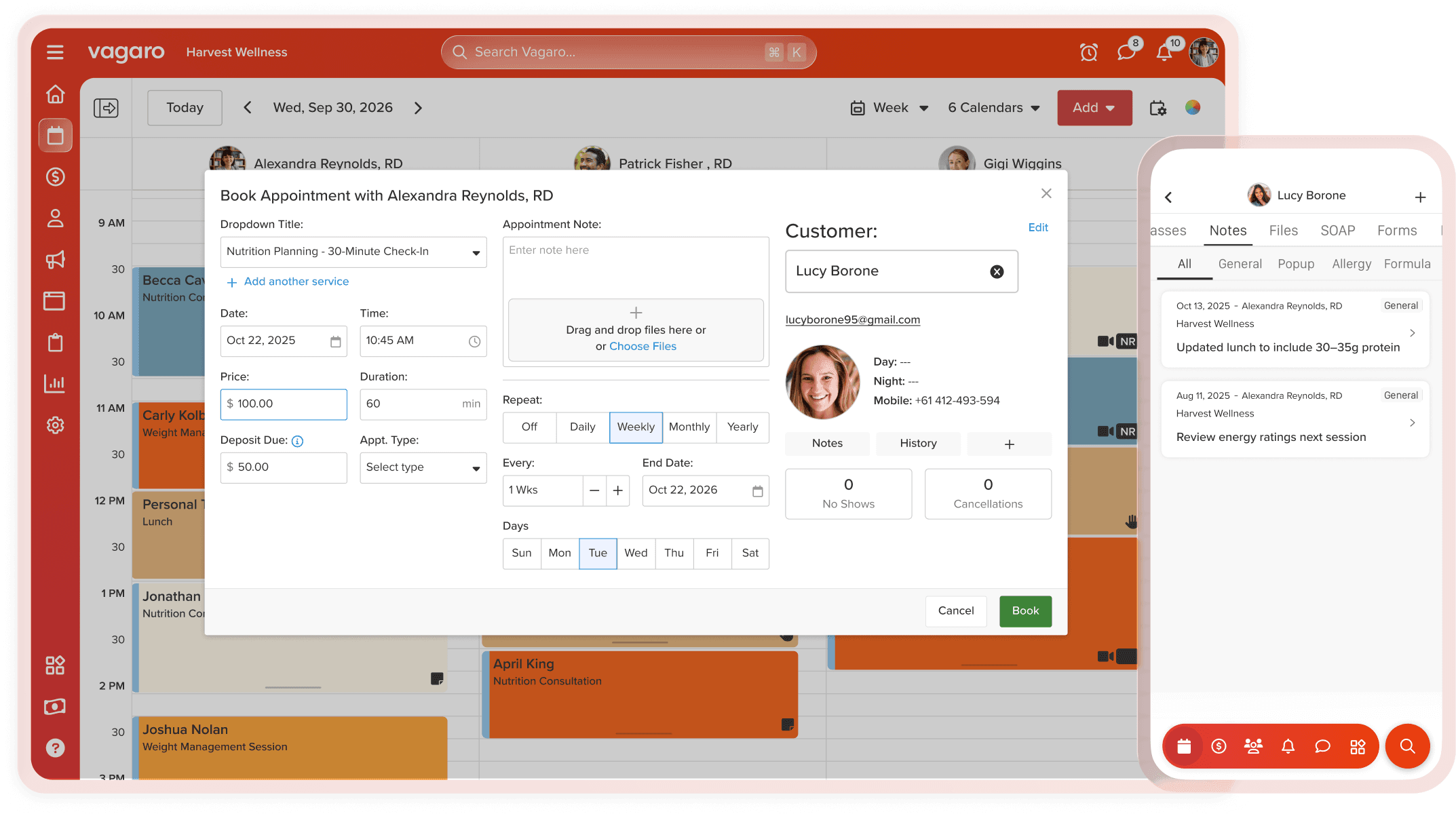Open the Appt. Type dropdown
Image resolution: width=1456 pixels, height=814 pixels.
pos(423,467)
